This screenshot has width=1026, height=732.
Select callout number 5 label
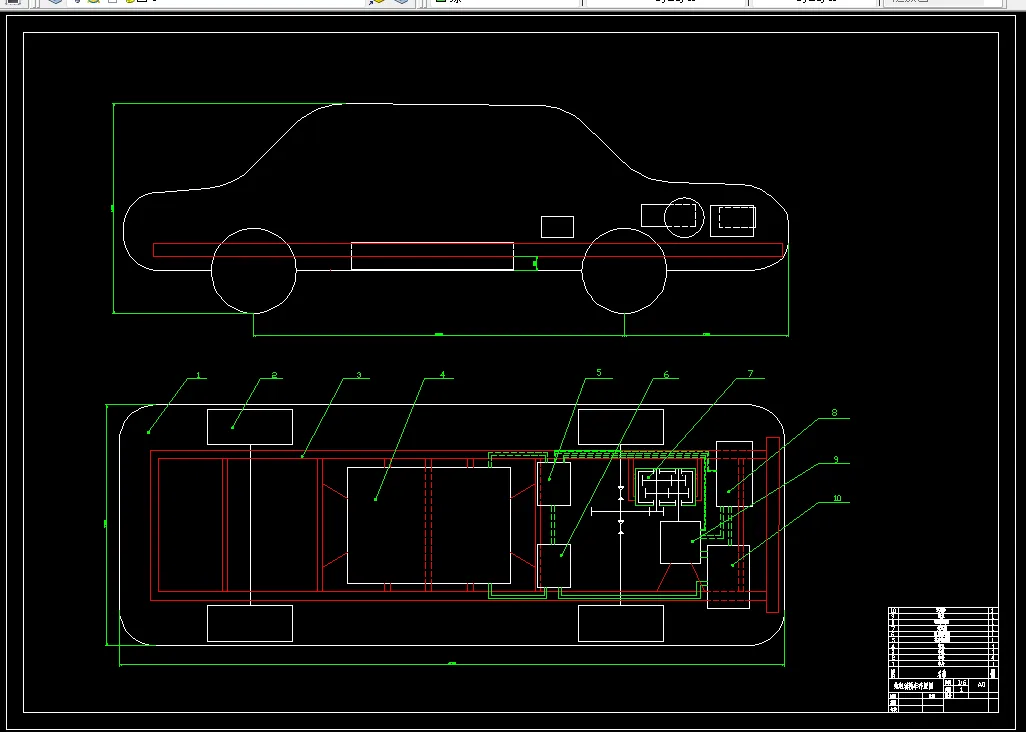click(x=599, y=373)
